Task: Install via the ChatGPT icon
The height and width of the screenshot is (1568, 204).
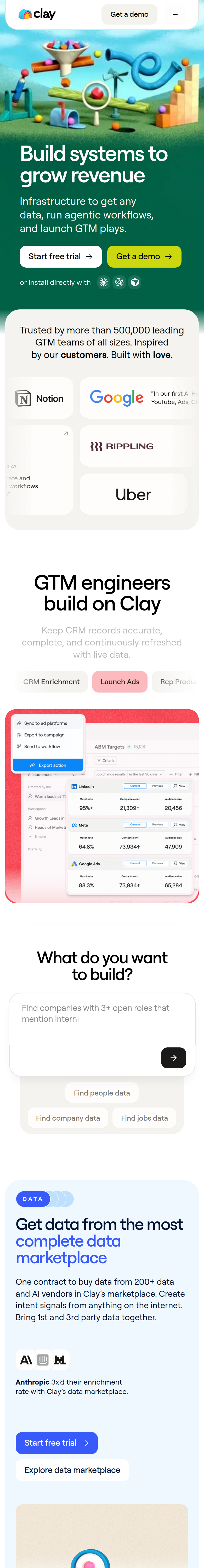Action: [119, 283]
